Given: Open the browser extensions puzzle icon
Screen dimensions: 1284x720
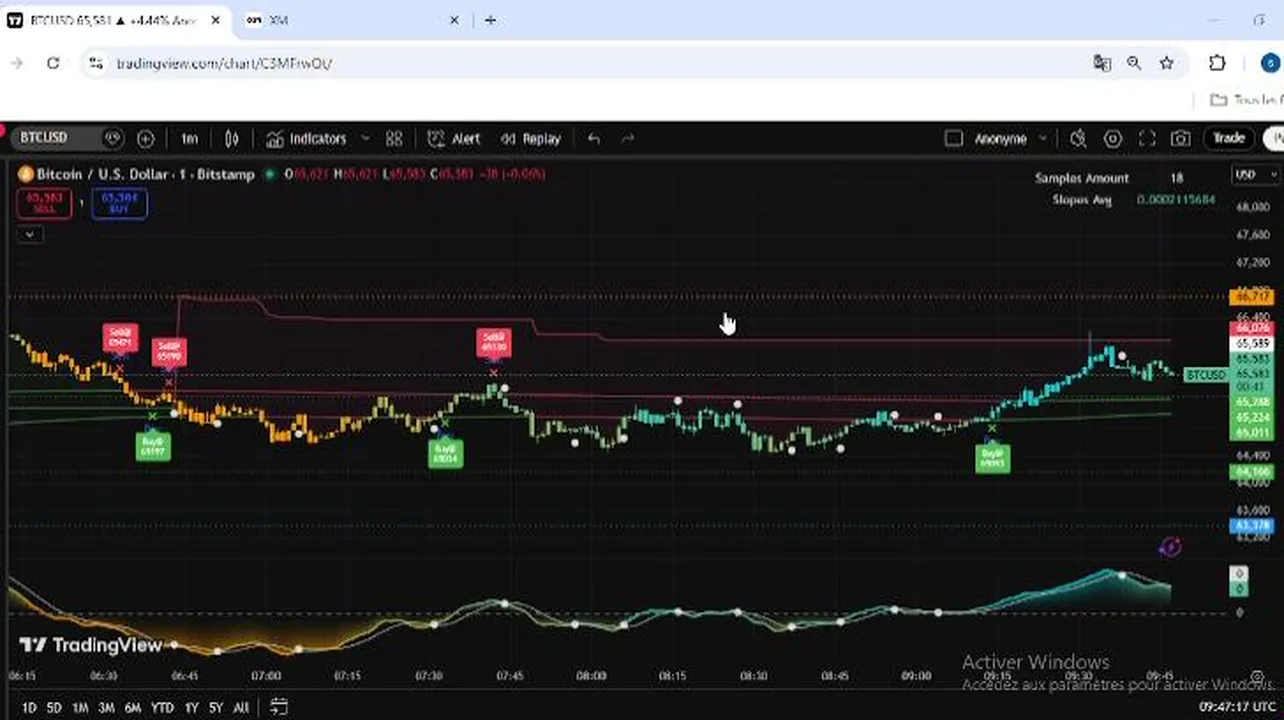Looking at the screenshot, I should coord(1217,63).
